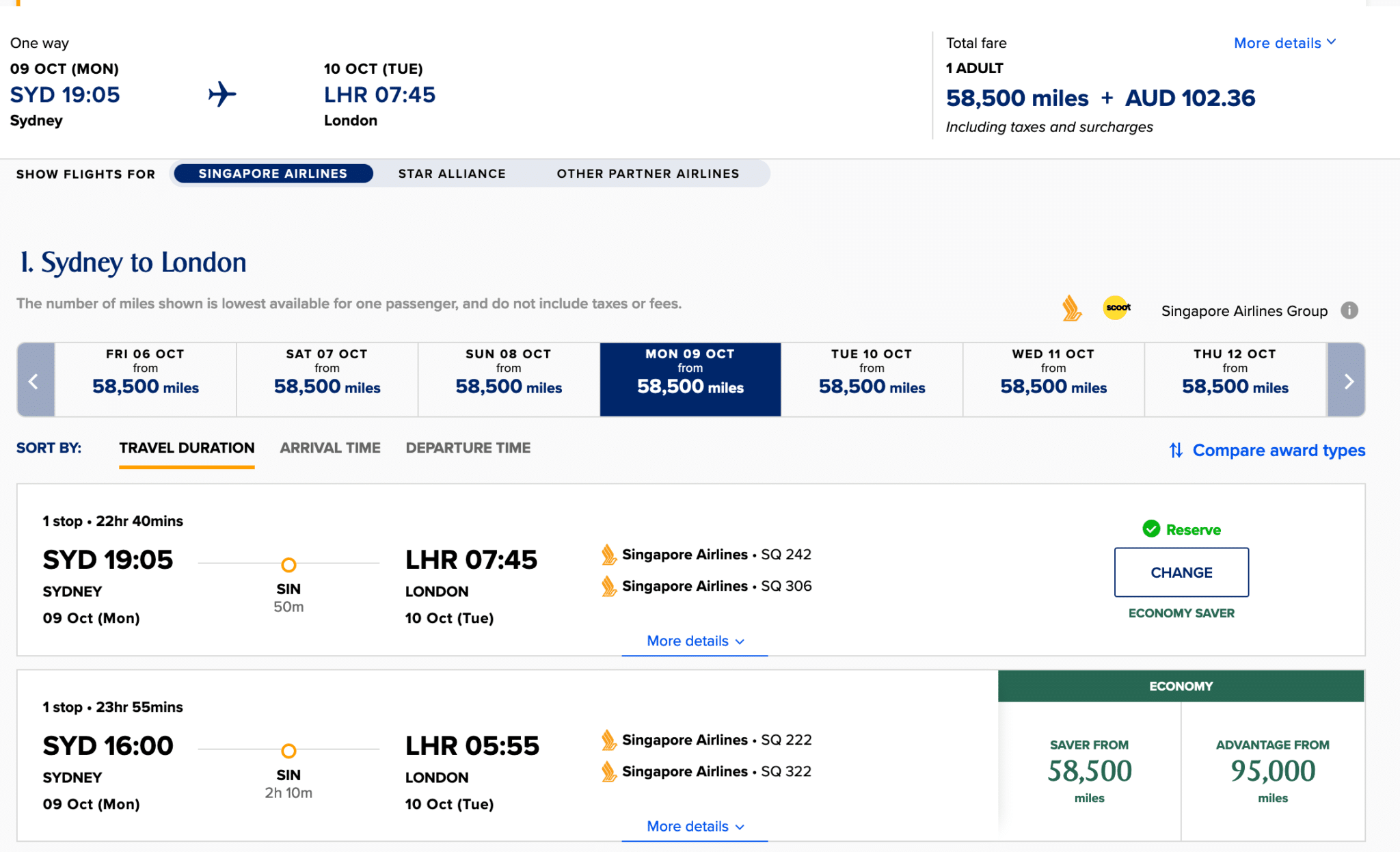Select the Star Alliance flights filter
The width and height of the screenshot is (1400, 852).
(452, 174)
